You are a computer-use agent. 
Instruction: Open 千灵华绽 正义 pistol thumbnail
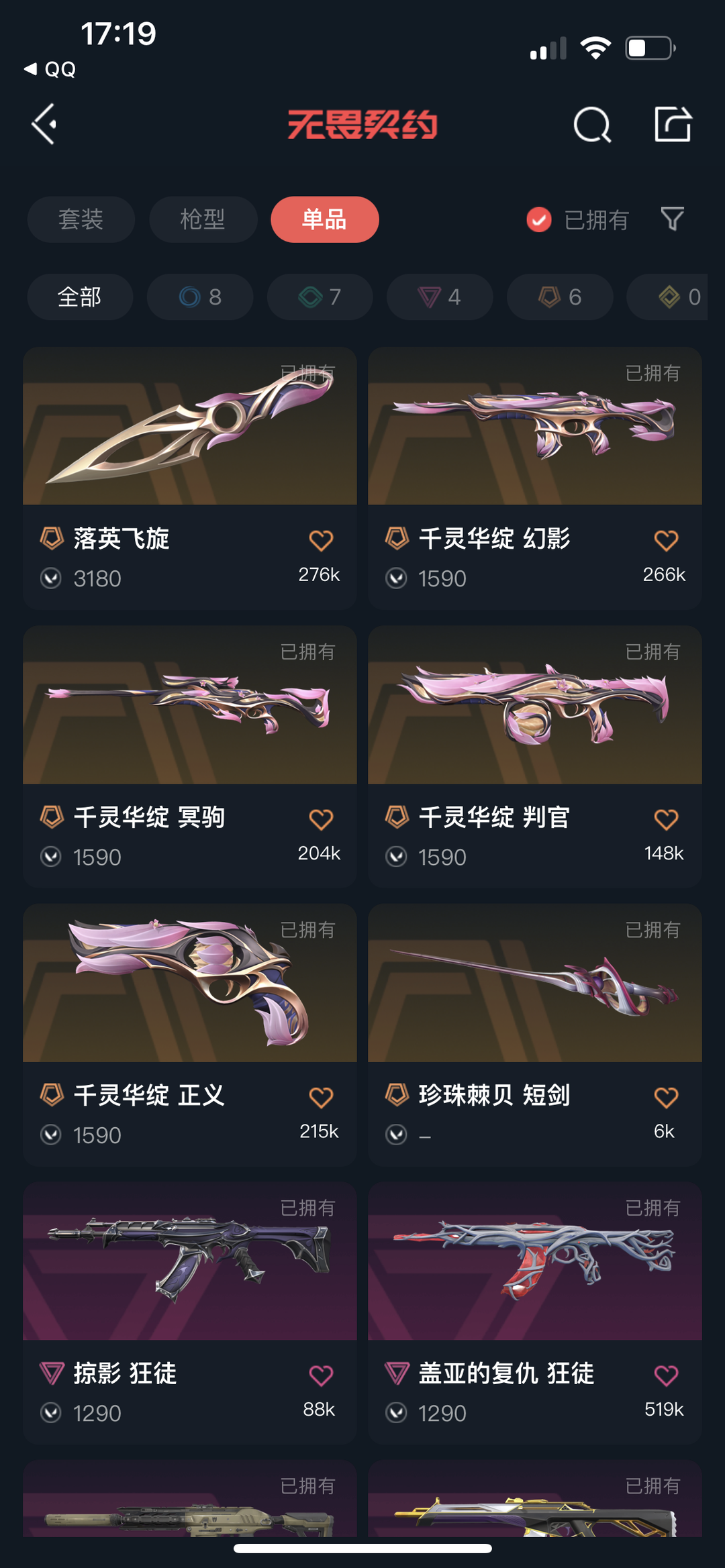click(190, 983)
